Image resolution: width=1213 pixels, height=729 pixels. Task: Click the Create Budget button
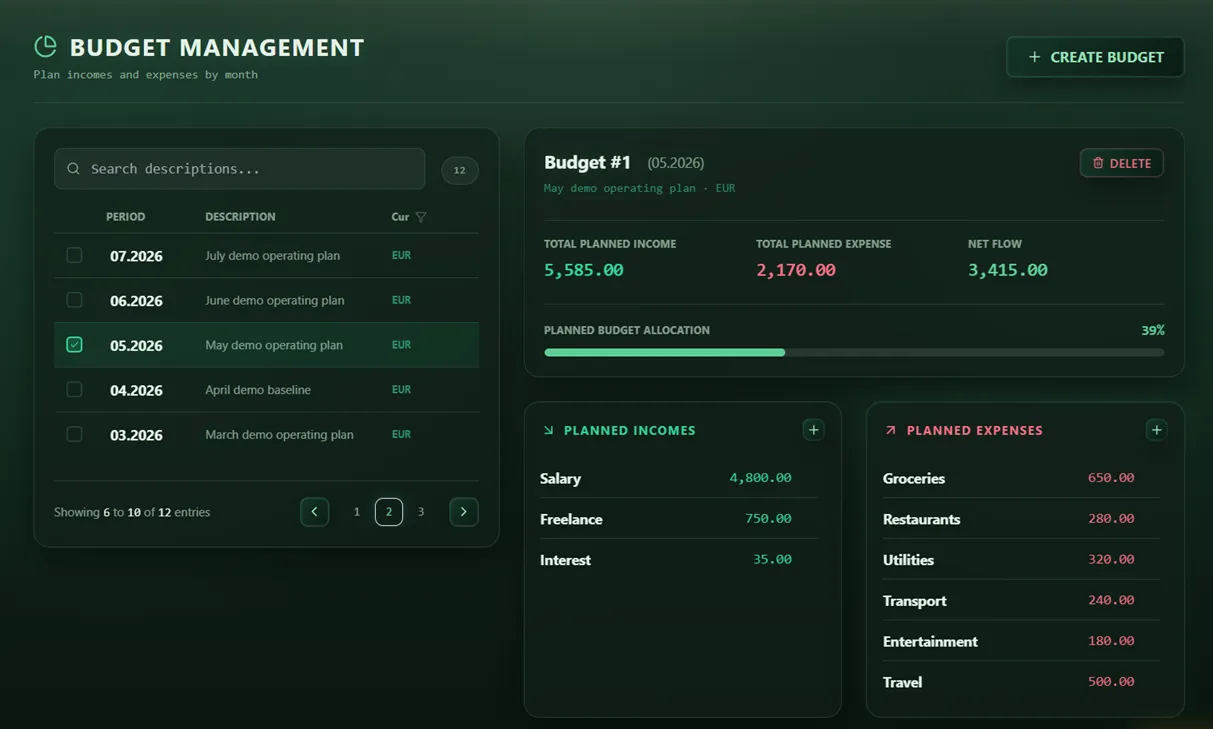(1095, 57)
